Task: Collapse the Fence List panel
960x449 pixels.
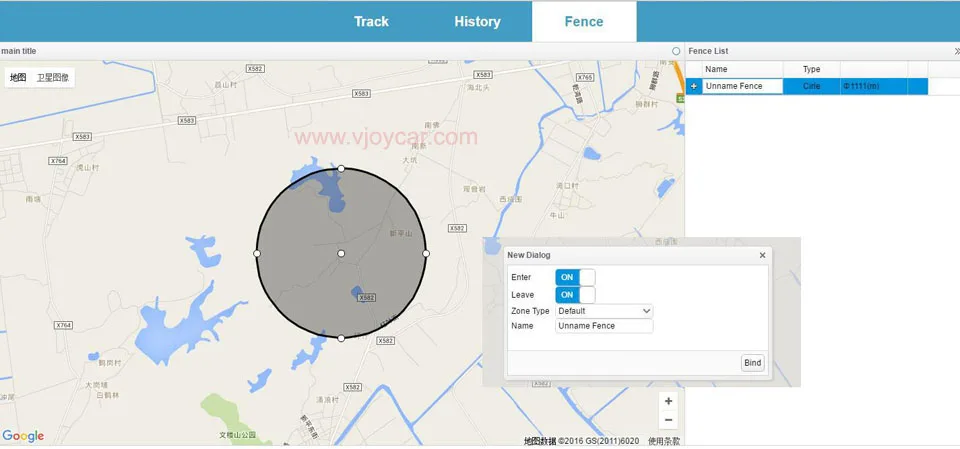Action: (956, 51)
